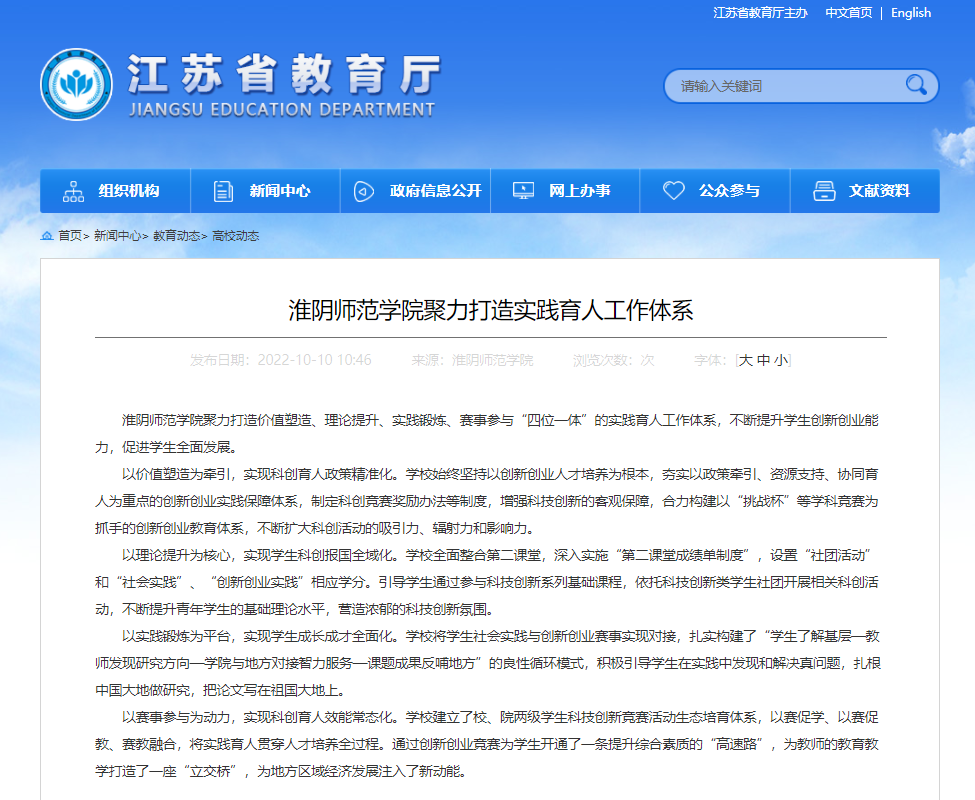
Task: Click the source text 来源：淮阴师范学院
Action: tap(472, 360)
